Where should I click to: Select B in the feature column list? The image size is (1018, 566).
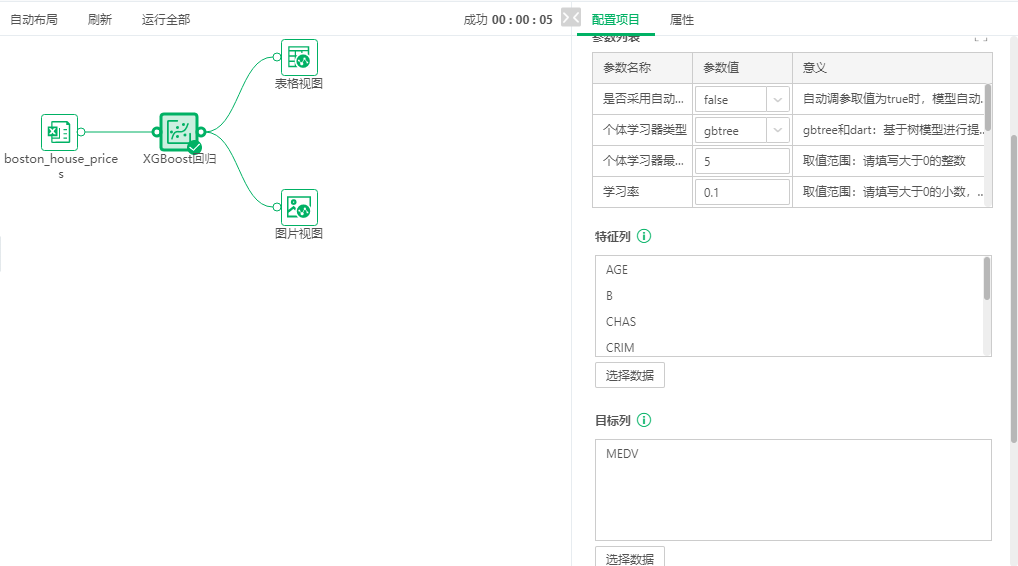pos(609,295)
